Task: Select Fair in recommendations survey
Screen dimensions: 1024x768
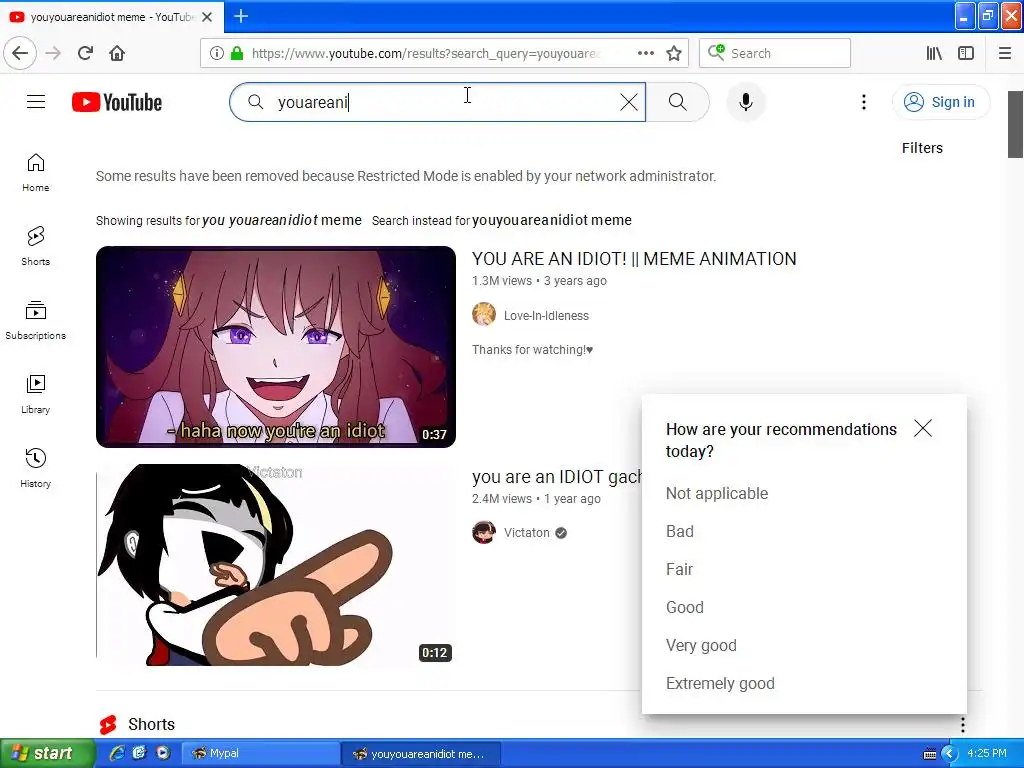Action: pos(679,569)
